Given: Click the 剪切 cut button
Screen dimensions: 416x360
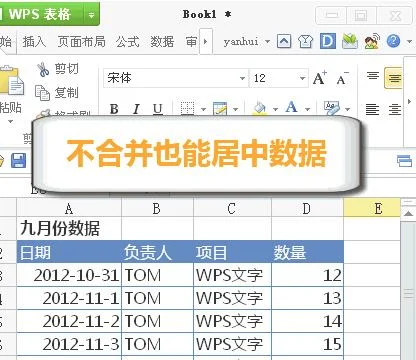Looking at the screenshot, I should click(58, 69).
